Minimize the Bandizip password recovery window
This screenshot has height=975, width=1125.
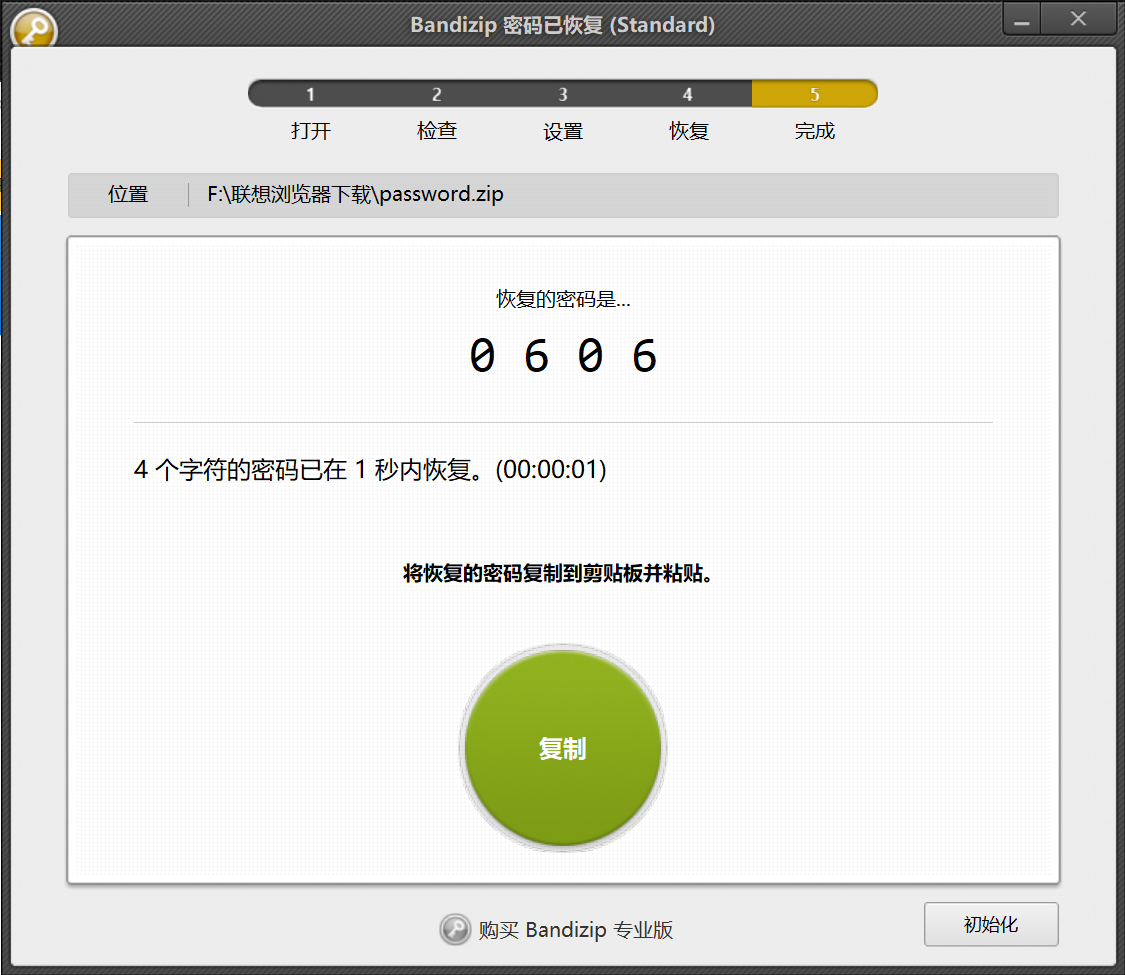pos(1022,19)
